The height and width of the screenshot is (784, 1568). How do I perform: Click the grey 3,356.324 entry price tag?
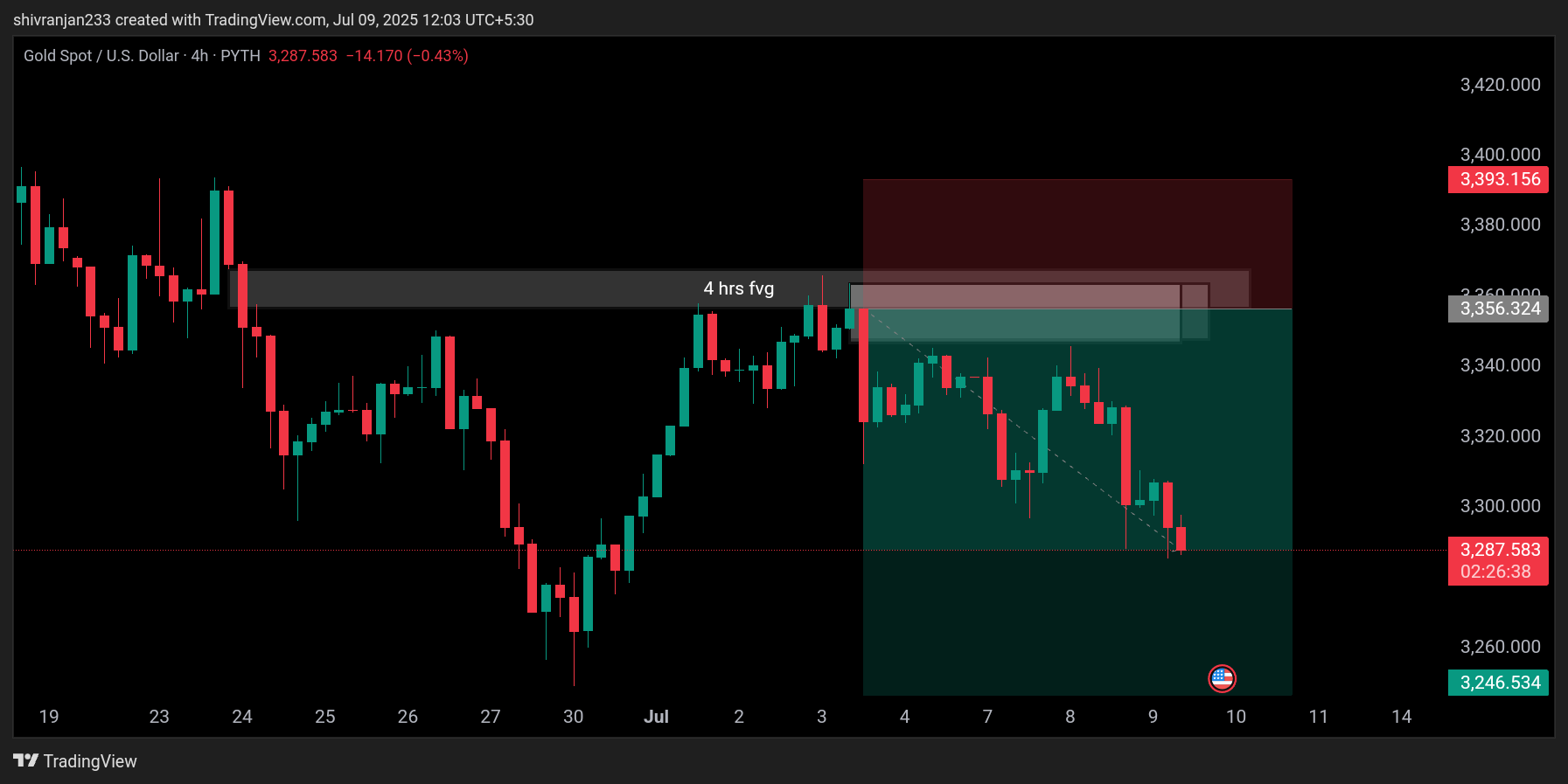[x=1498, y=309]
